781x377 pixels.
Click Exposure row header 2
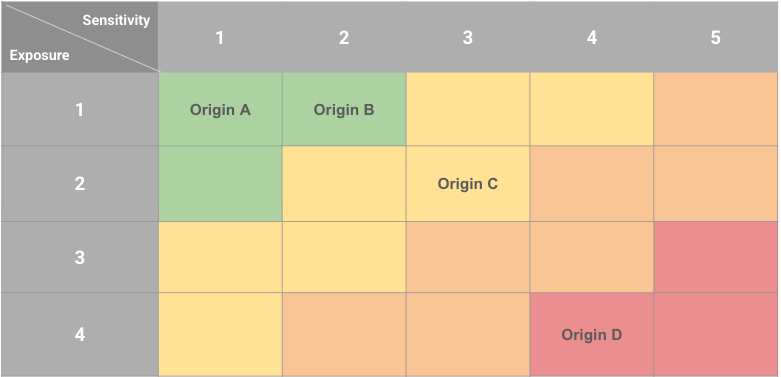(x=80, y=184)
